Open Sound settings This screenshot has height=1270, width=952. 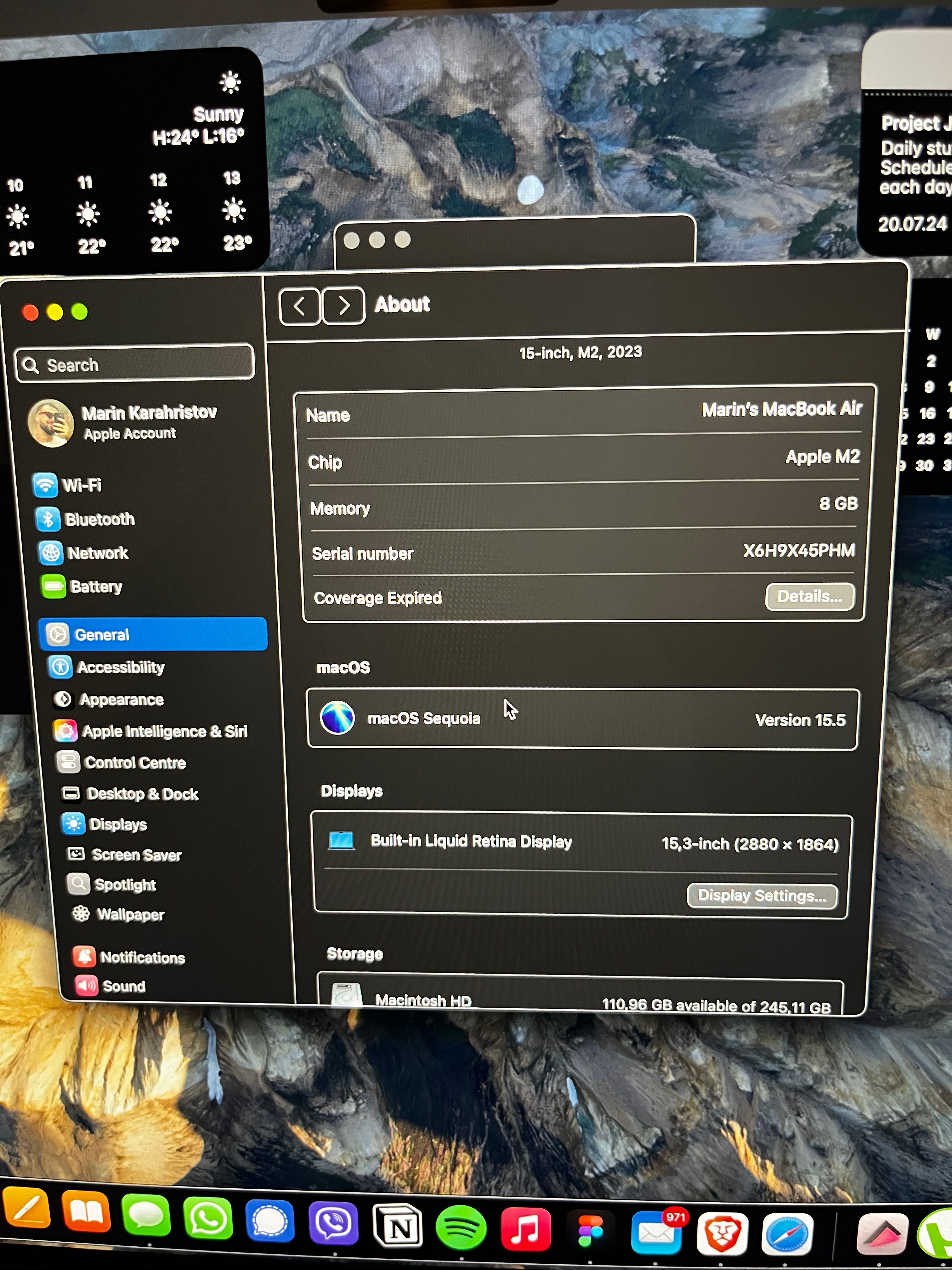(x=110, y=987)
